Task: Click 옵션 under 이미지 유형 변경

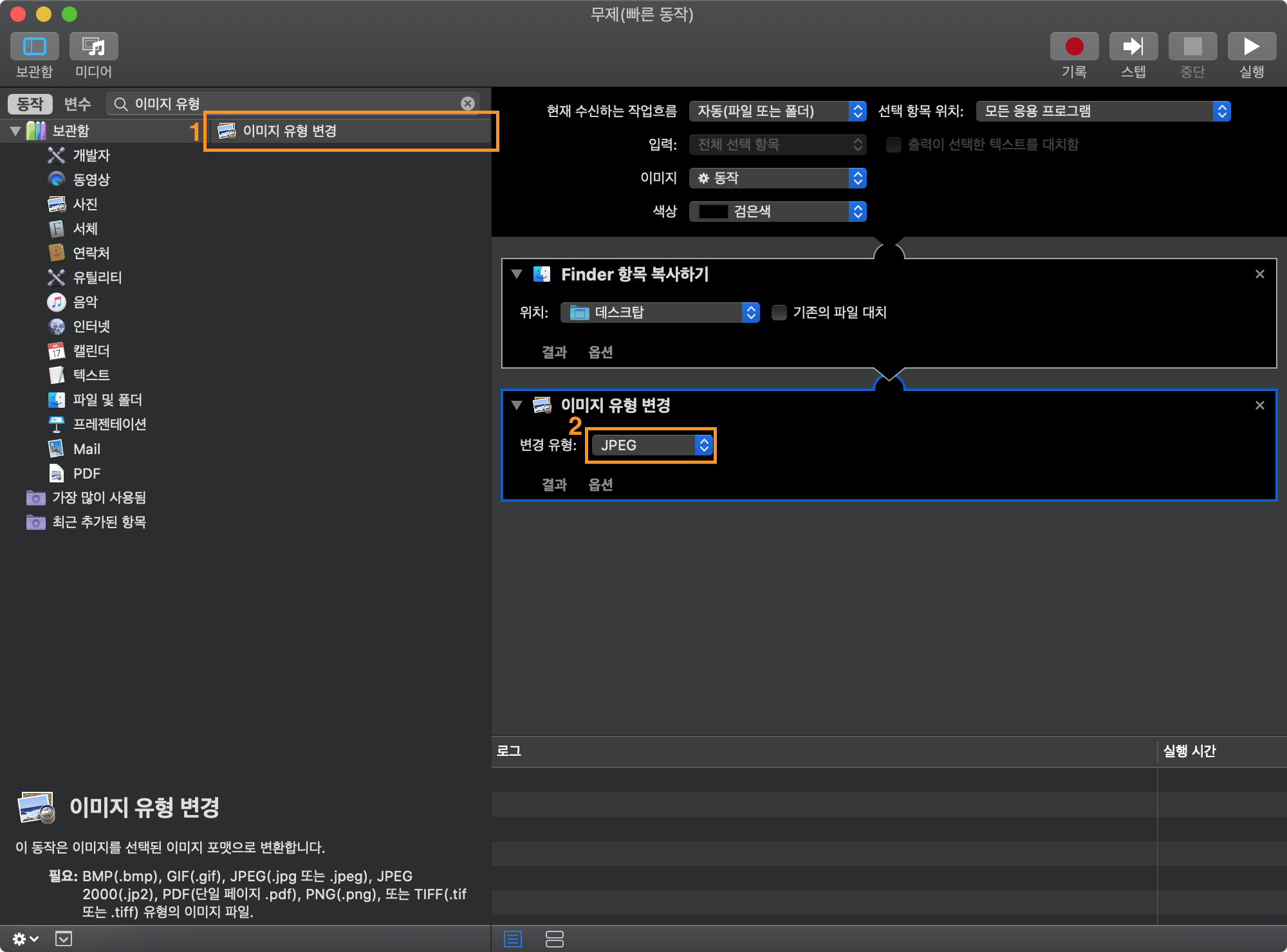Action: pyautogui.click(x=600, y=485)
